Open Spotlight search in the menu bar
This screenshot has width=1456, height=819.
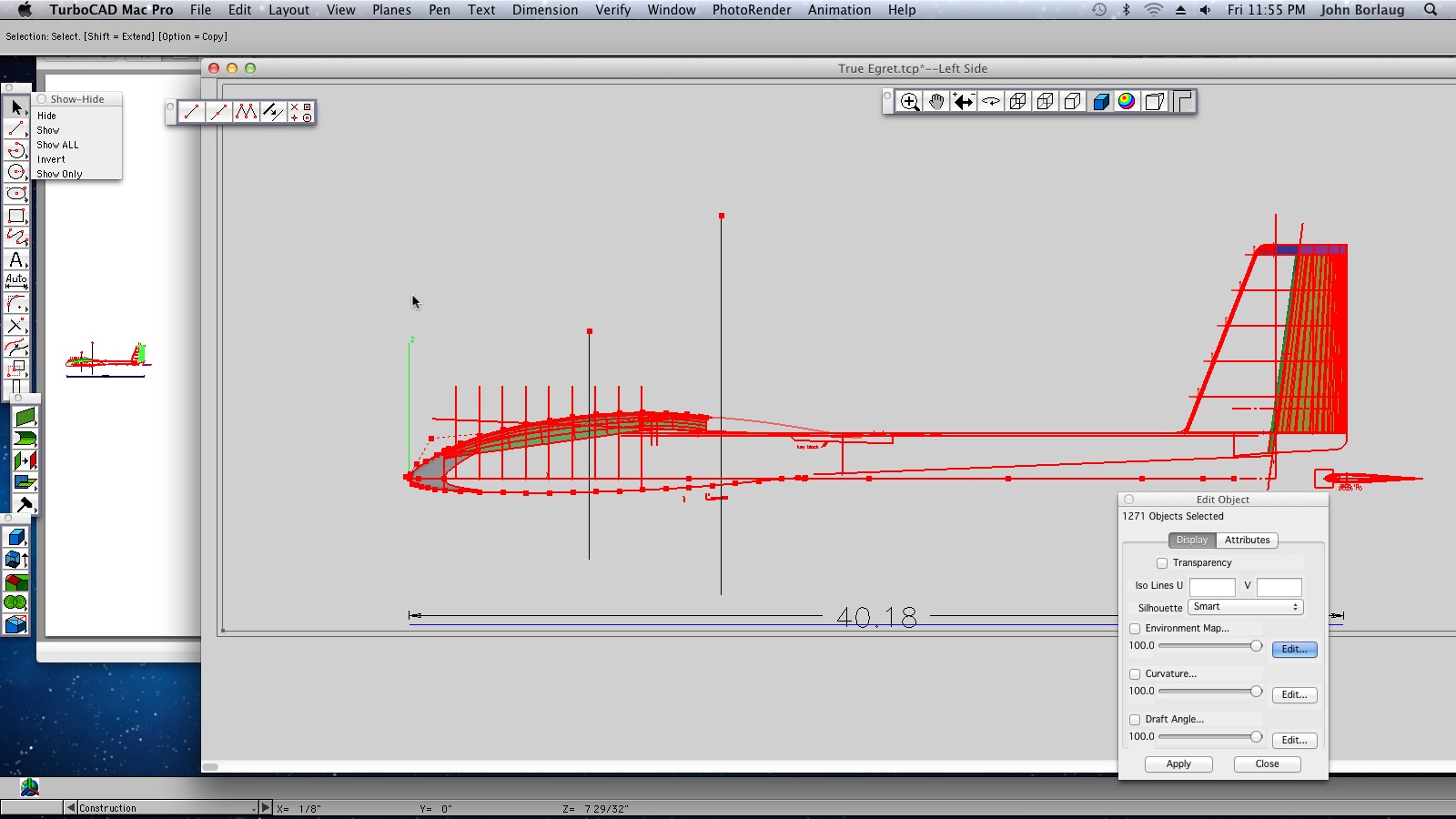click(x=1431, y=10)
